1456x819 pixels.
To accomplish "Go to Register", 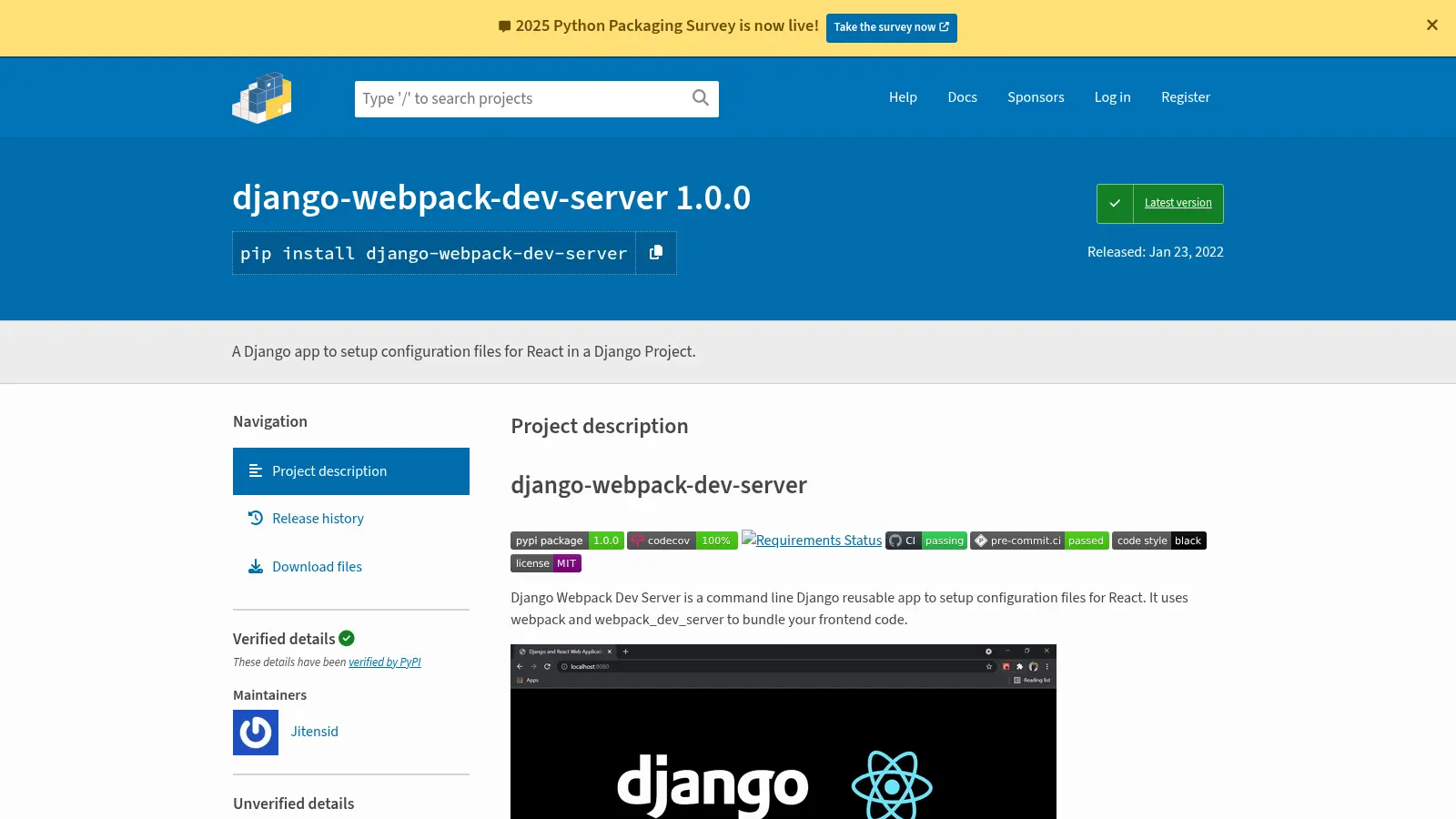I will 1186,97.
